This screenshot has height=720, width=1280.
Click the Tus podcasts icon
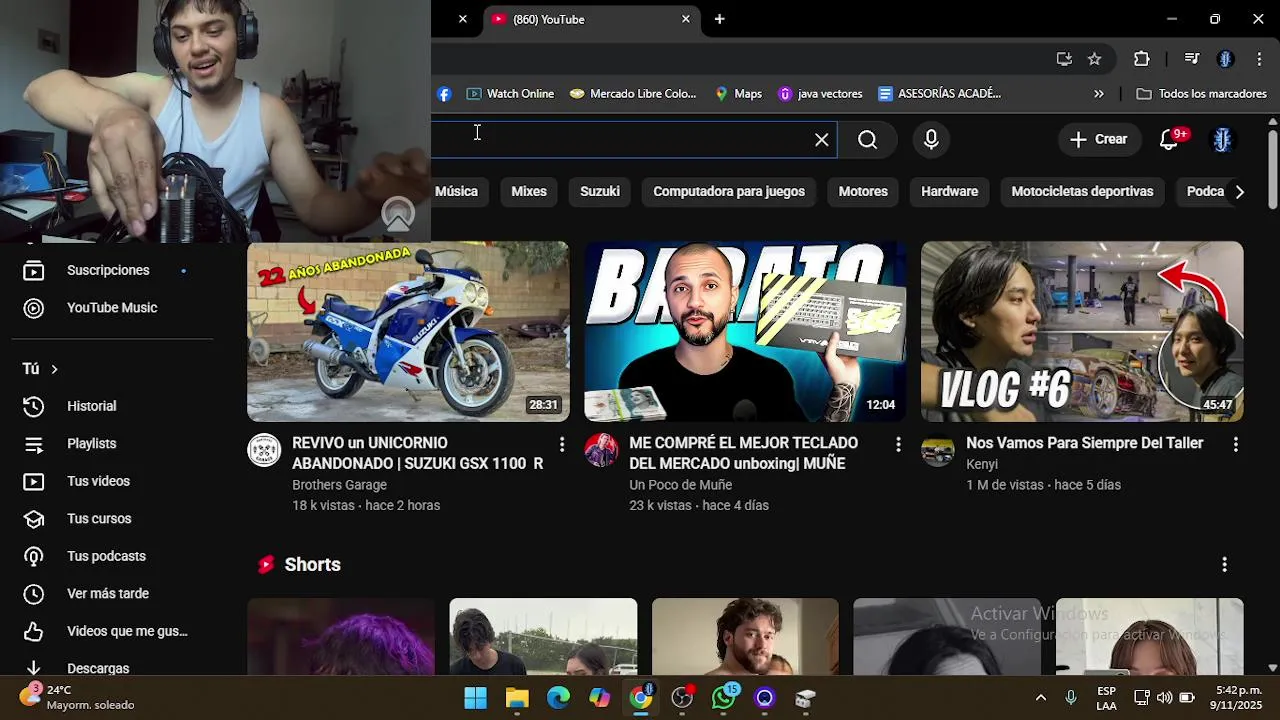click(34, 556)
